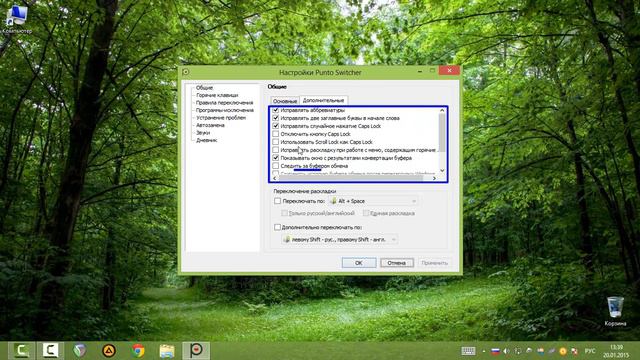Open 'Дневник' settings section

click(x=207, y=140)
